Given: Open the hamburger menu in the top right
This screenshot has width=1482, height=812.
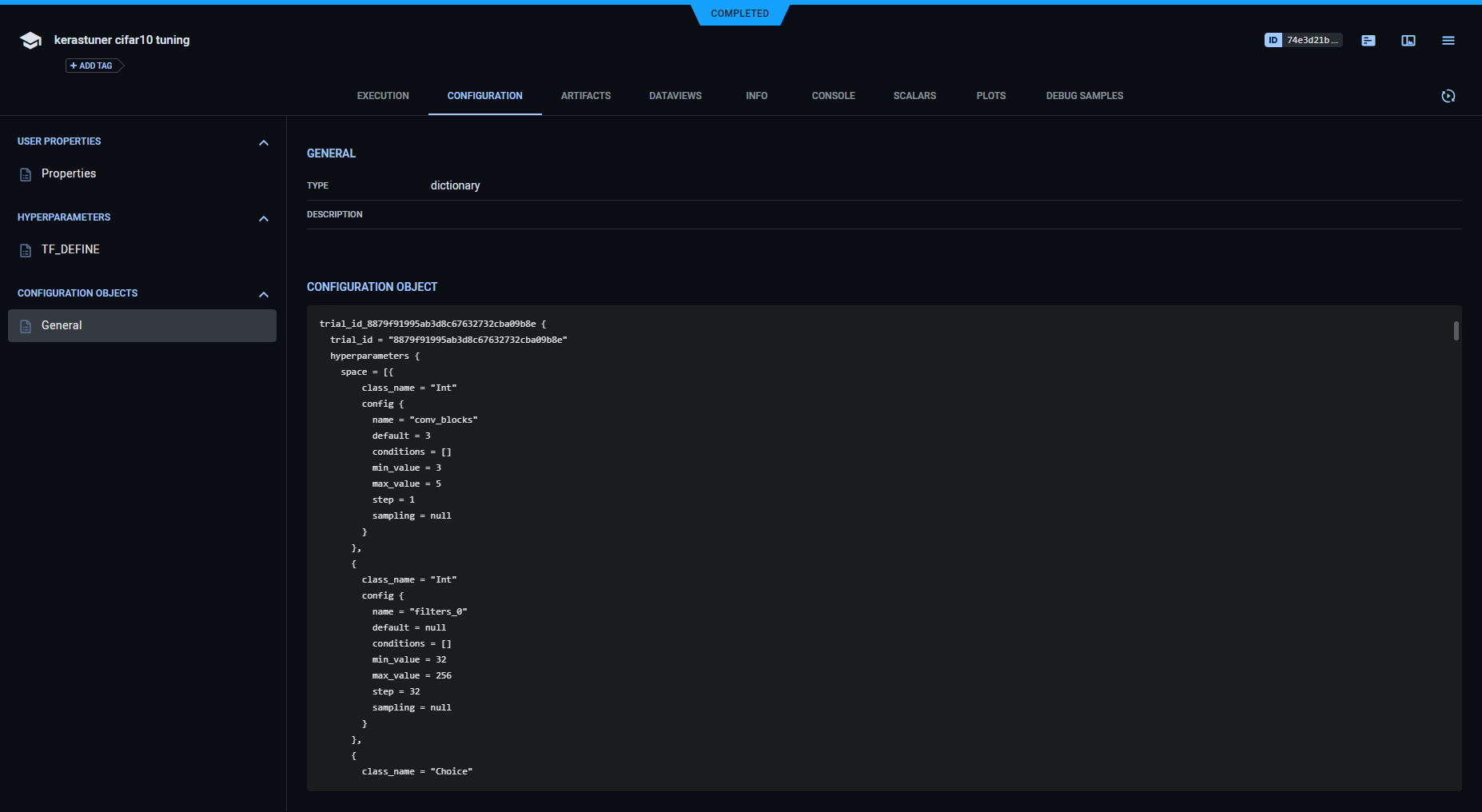Looking at the screenshot, I should click(x=1448, y=40).
